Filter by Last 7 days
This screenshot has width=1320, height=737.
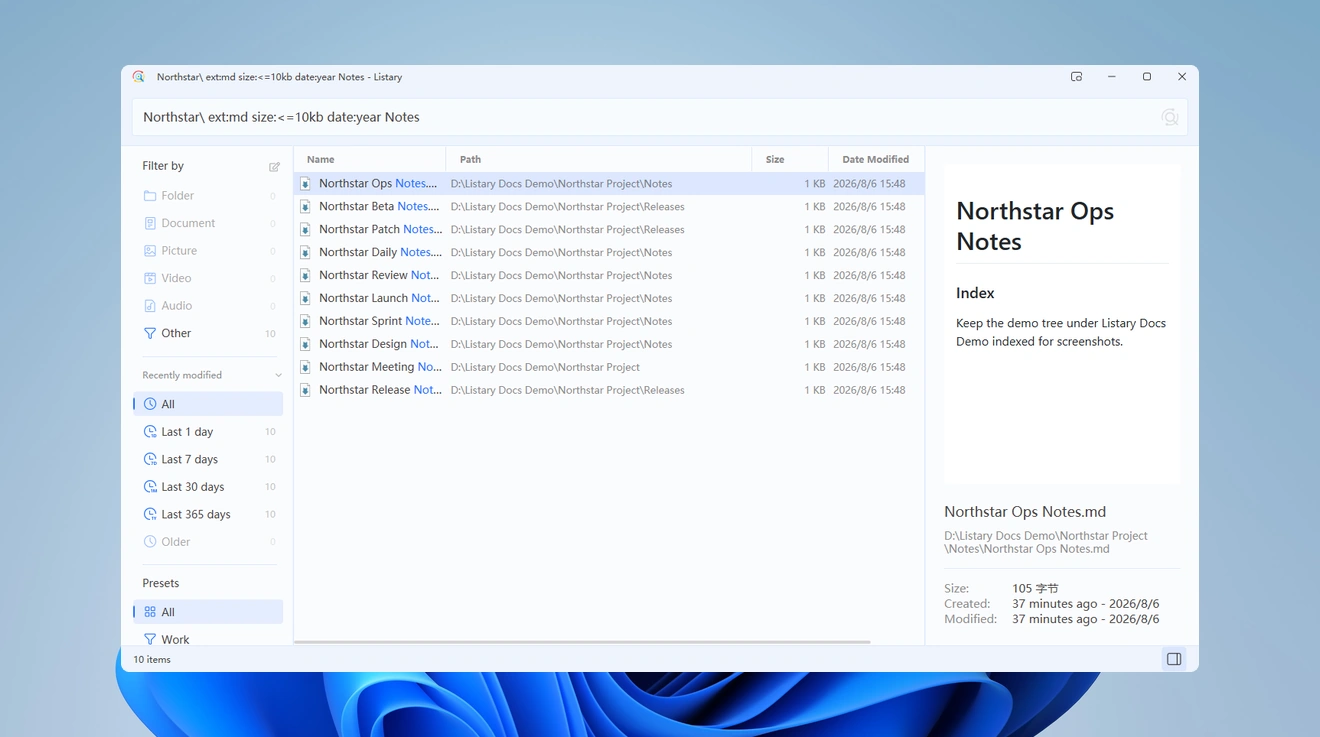(208, 459)
